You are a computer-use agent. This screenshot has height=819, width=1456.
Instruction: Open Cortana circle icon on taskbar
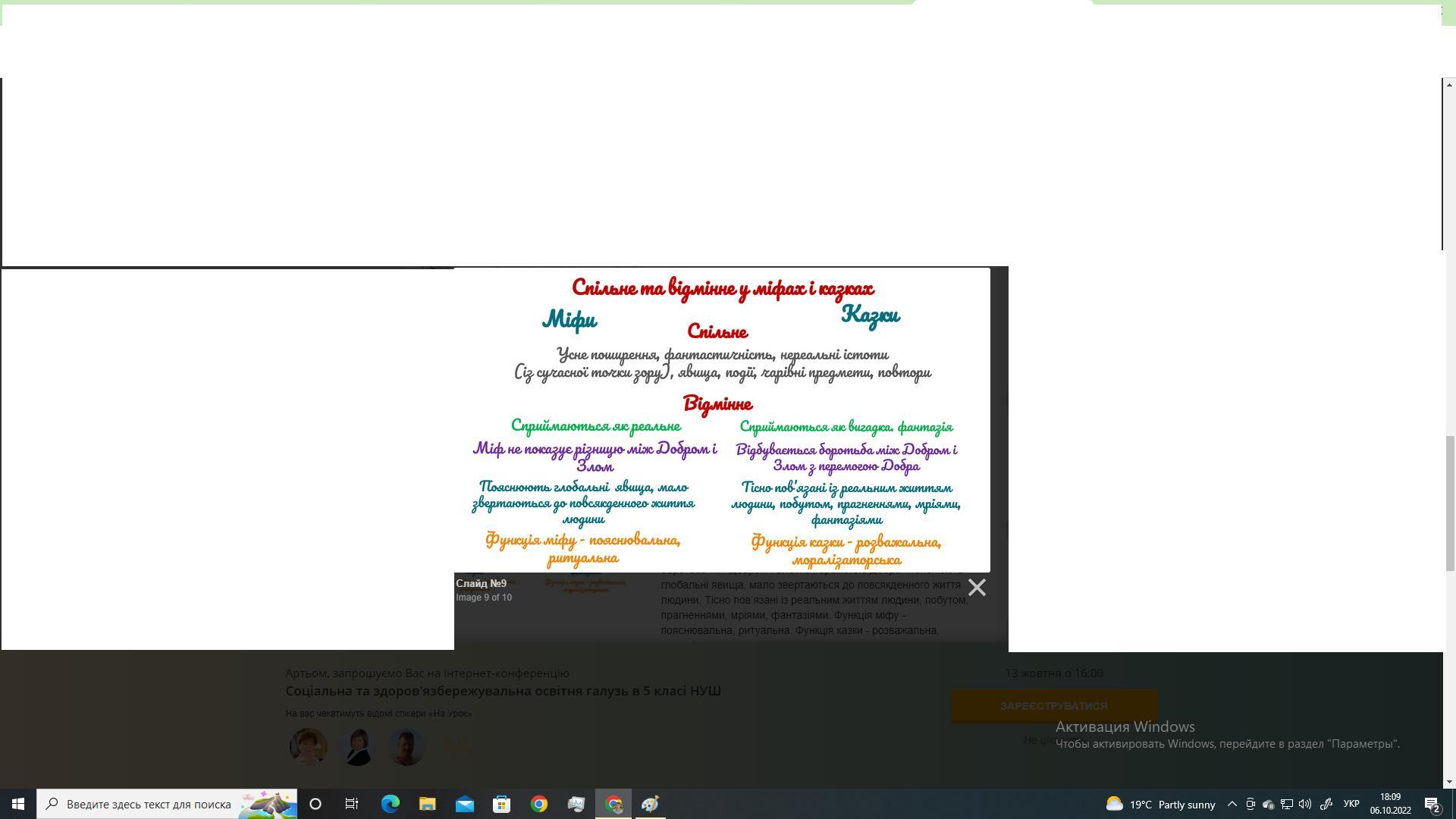click(315, 804)
